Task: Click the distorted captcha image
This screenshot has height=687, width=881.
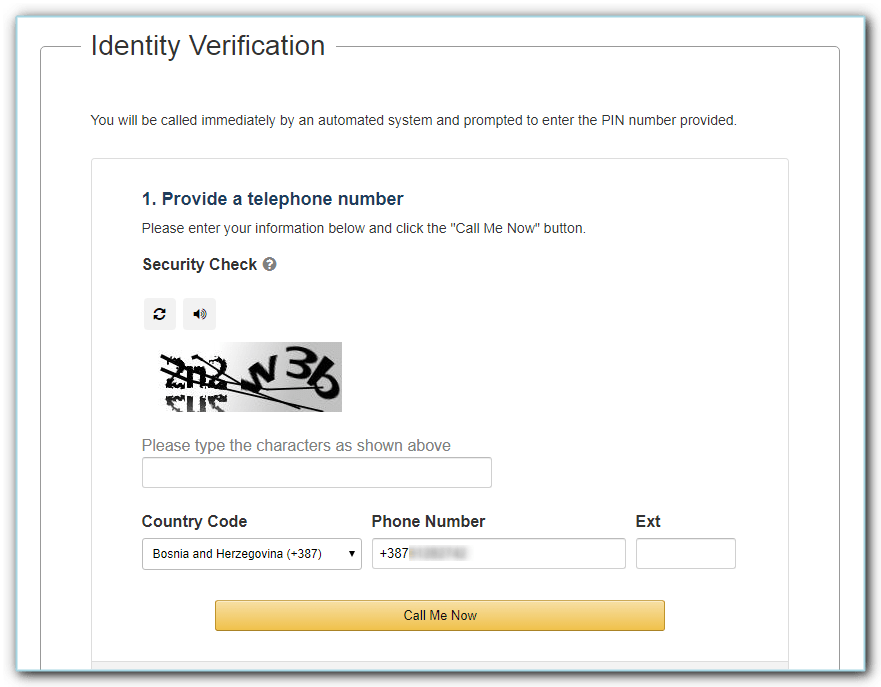Action: 242,377
